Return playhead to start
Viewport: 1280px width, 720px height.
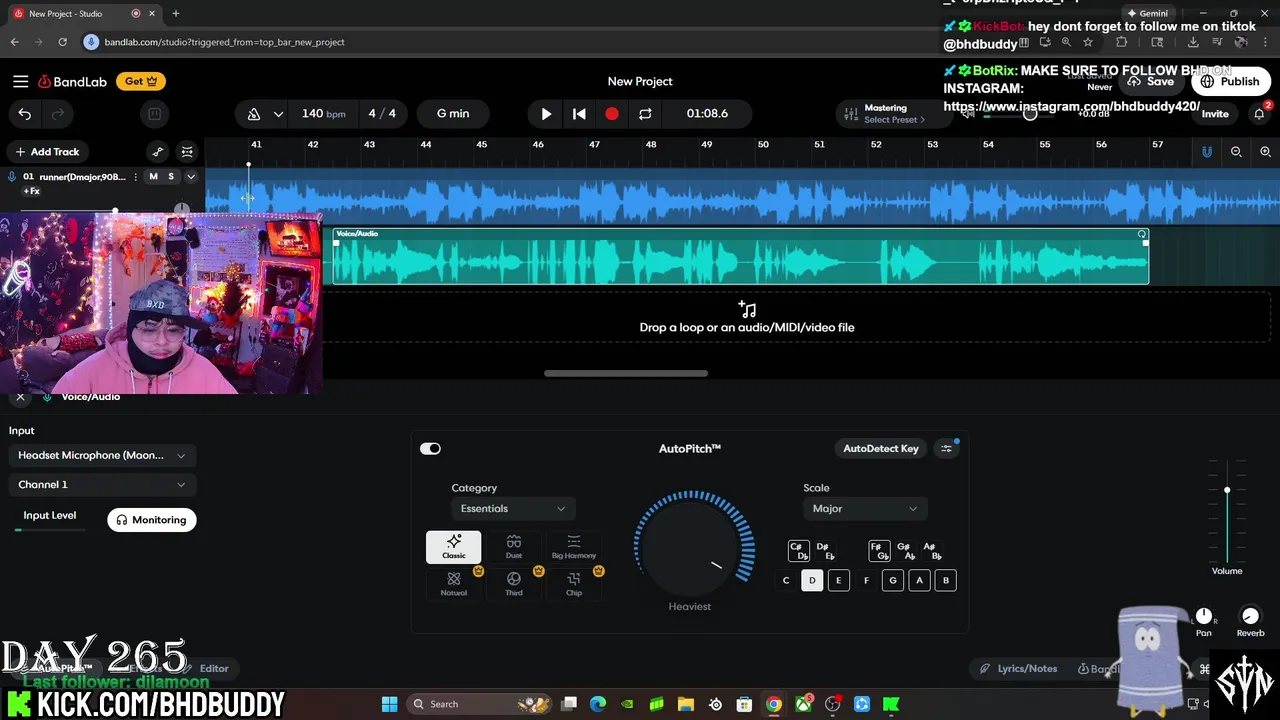tap(579, 114)
